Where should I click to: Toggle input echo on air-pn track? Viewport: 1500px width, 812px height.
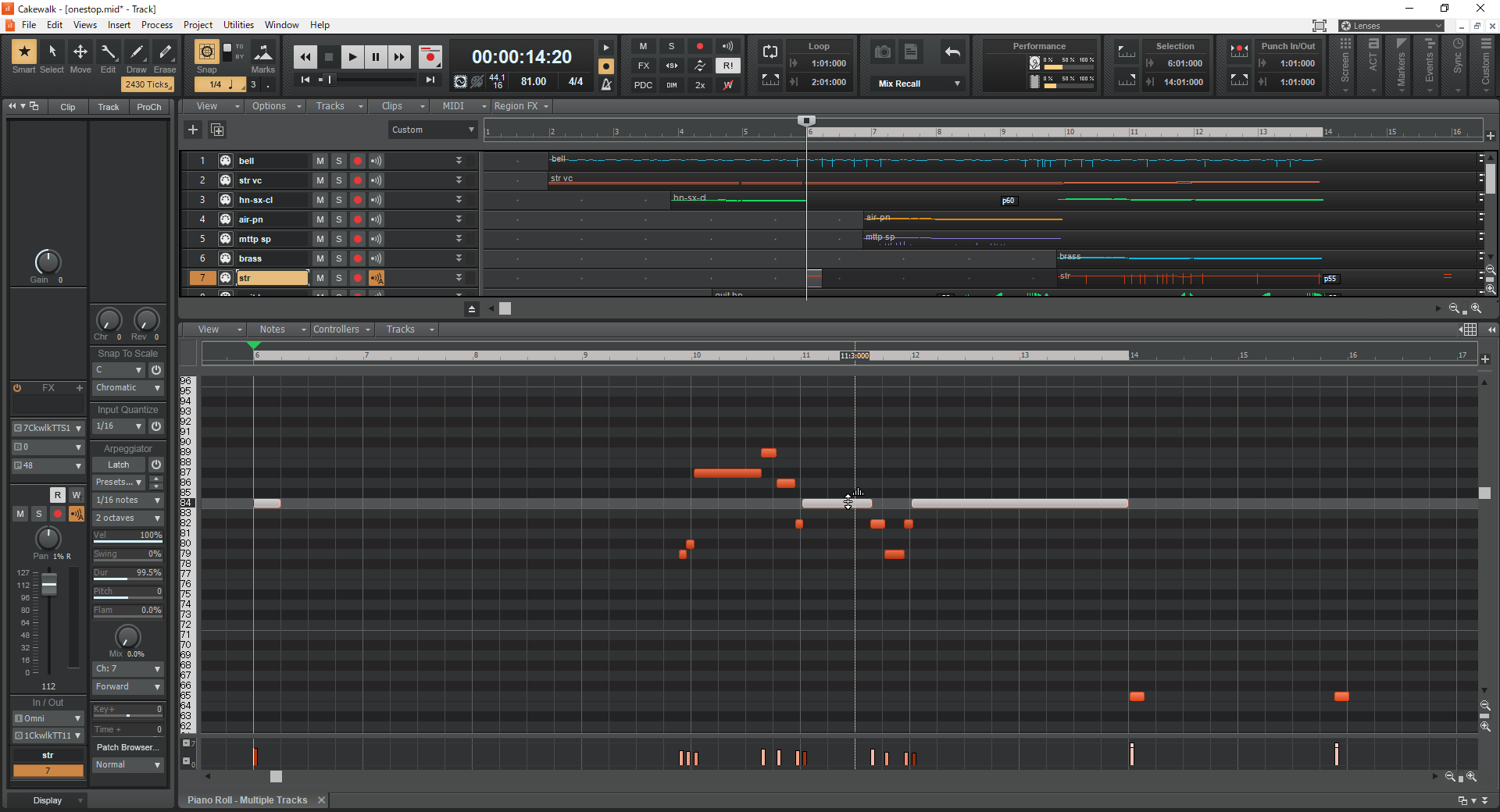tap(376, 219)
